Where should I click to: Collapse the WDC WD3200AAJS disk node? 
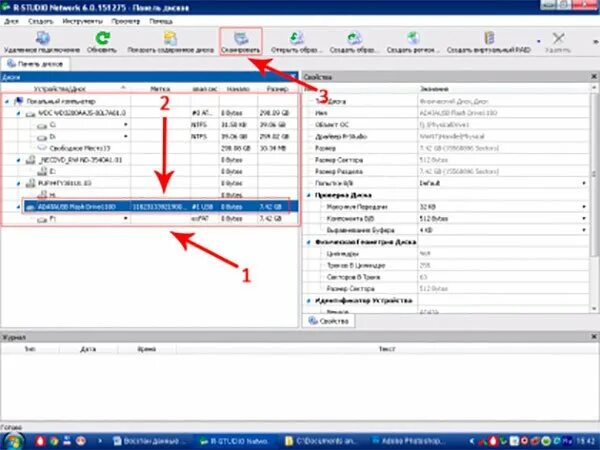(x=18, y=113)
